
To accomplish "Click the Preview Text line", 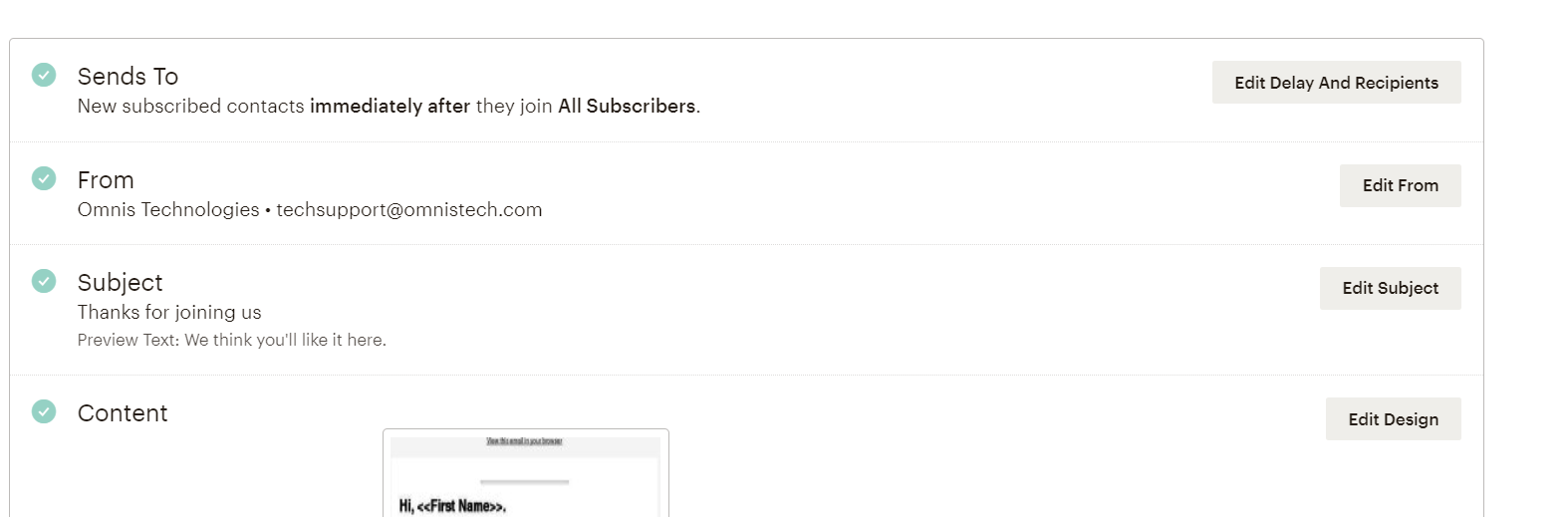I will pyautogui.click(x=232, y=341).
